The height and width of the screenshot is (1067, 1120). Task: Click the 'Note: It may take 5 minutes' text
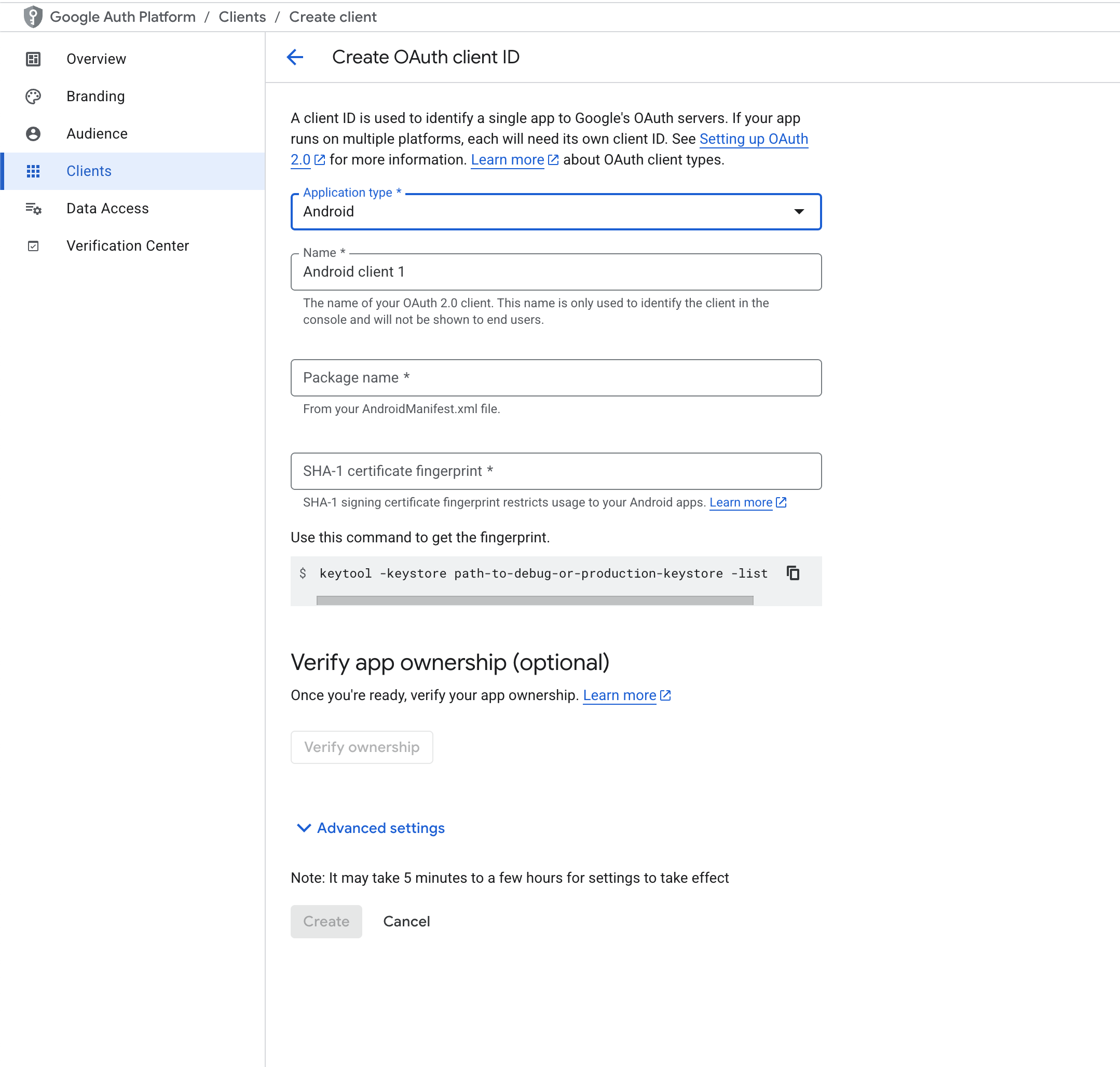coord(510,878)
